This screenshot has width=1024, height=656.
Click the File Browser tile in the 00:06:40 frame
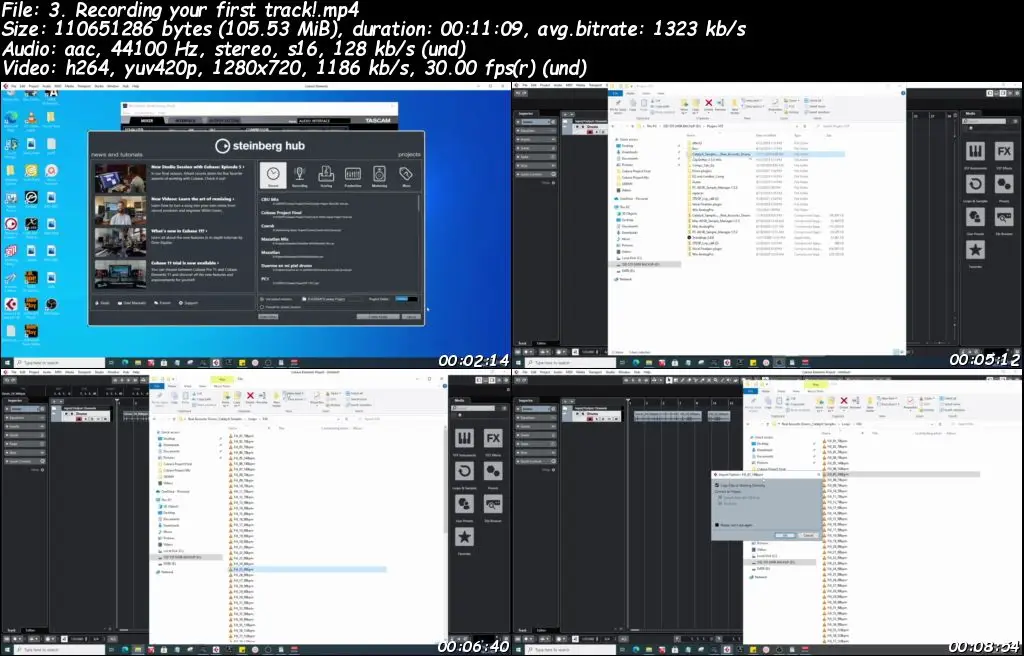tap(493, 504)
